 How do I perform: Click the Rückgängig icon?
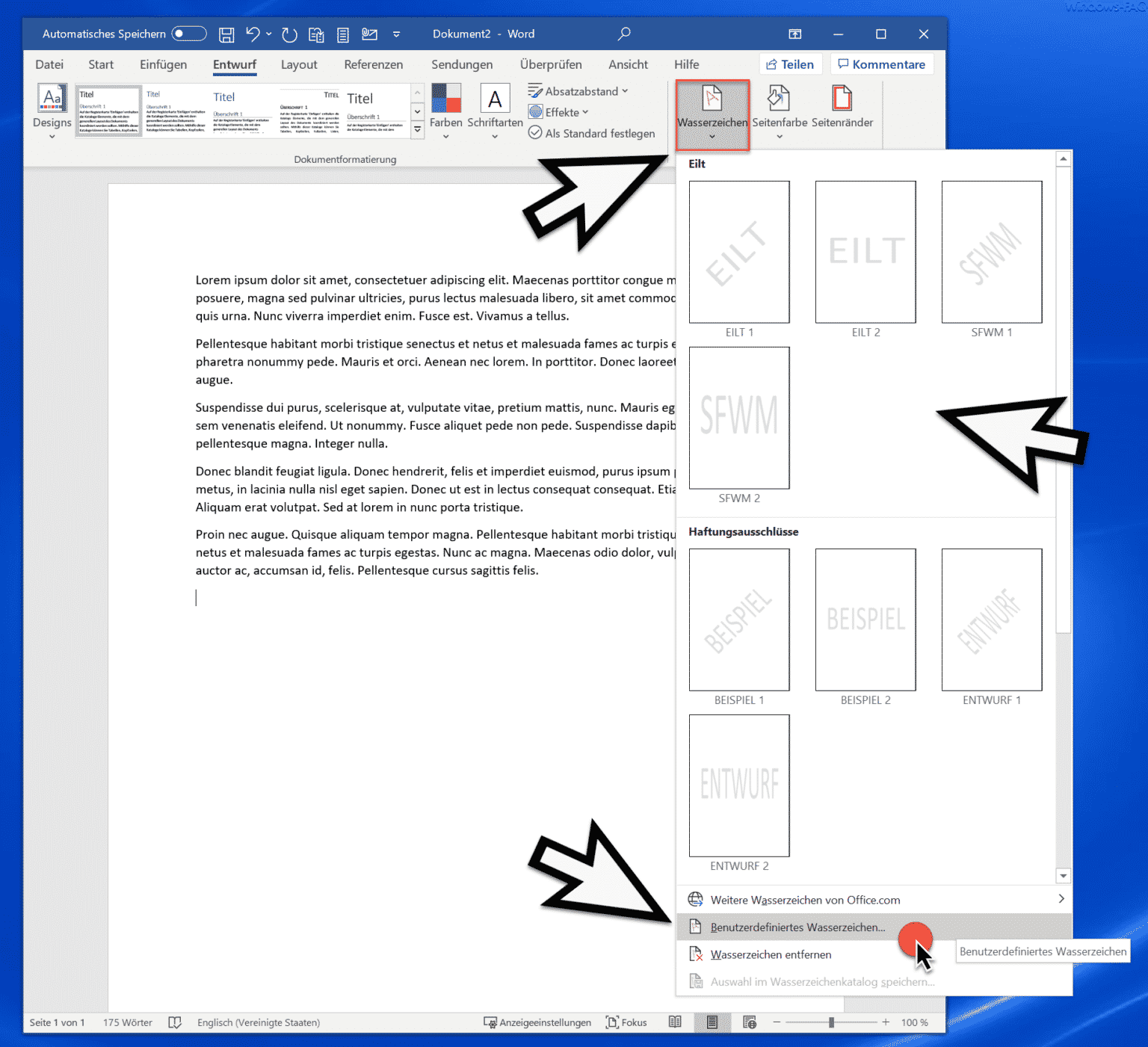click(253, 34)
